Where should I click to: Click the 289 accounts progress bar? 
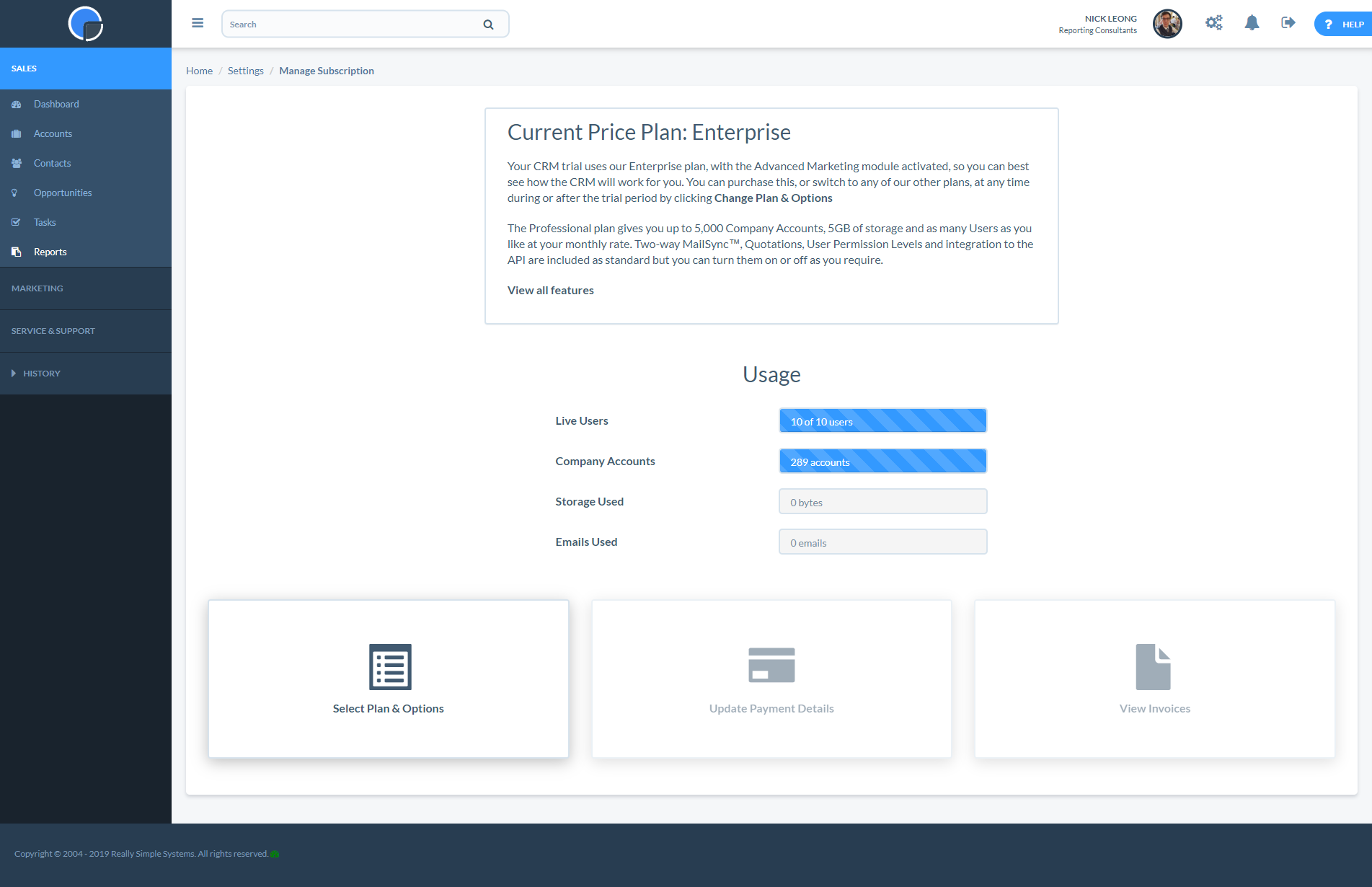pyautogui.click(x=882, y=462)
